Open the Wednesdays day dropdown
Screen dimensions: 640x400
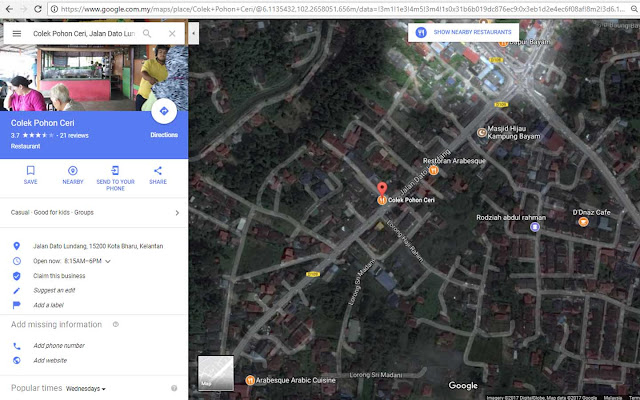[86, 389]
